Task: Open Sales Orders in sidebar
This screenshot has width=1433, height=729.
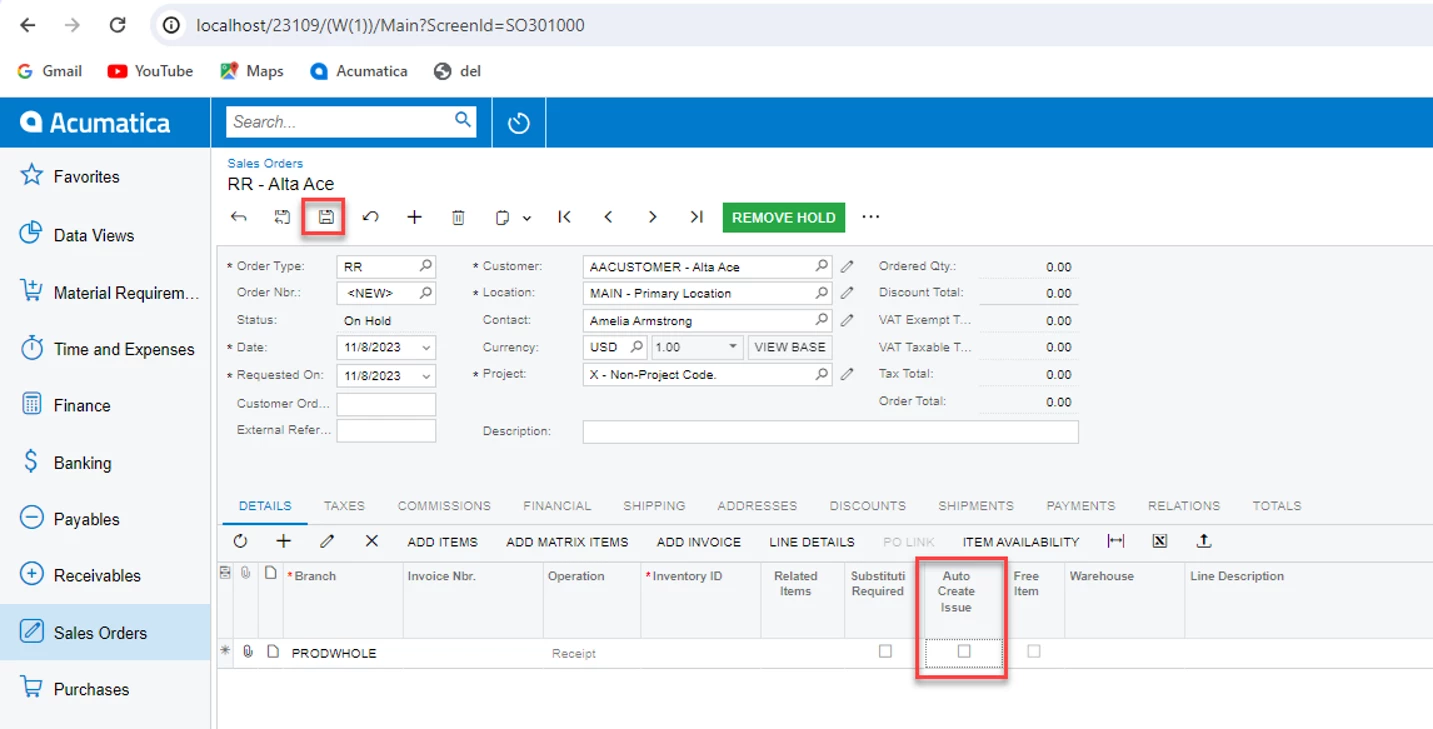Action: tap(105, 632)
